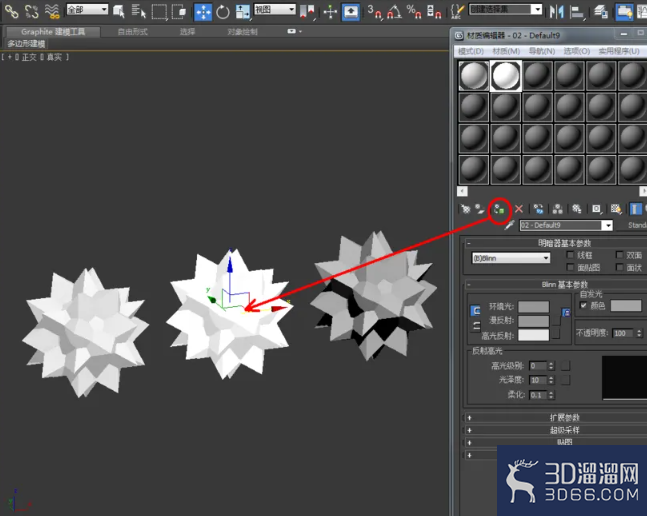Enable the 线框 checkbox
The height and width of the screenshot is (516, 647).
(x=570, y=255)
